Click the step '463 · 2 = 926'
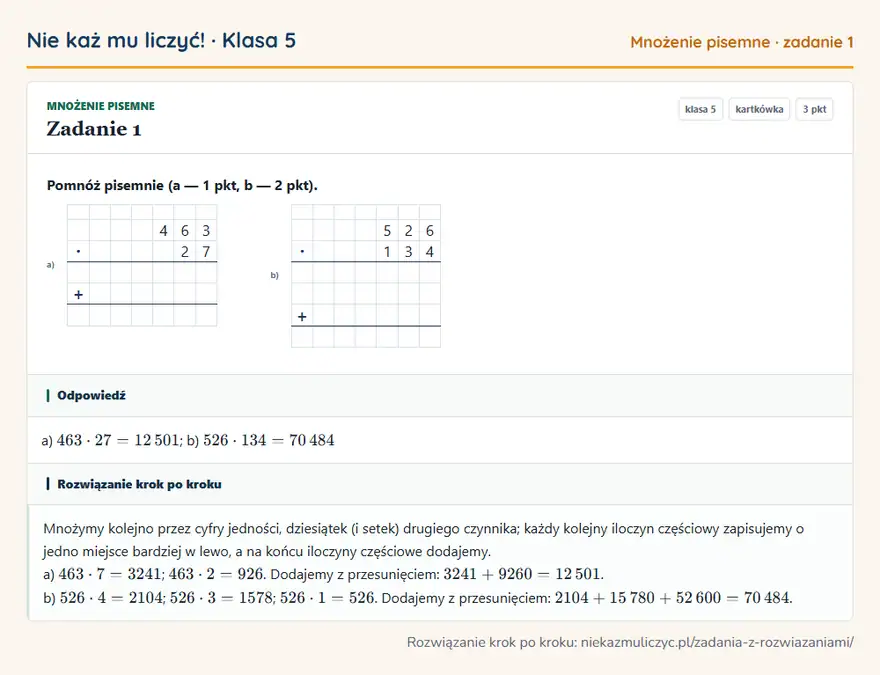This screenshot has height=675, width=880. pos(216,575)
